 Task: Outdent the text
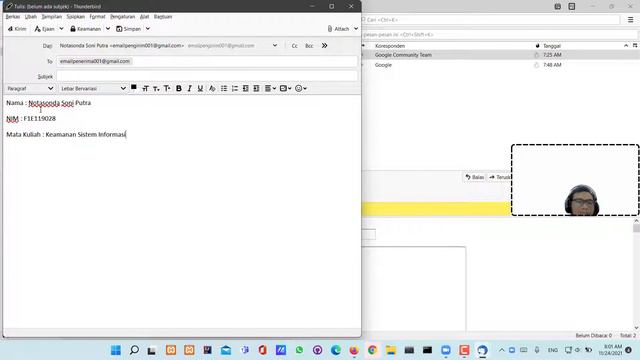click(x=245, y=89)
